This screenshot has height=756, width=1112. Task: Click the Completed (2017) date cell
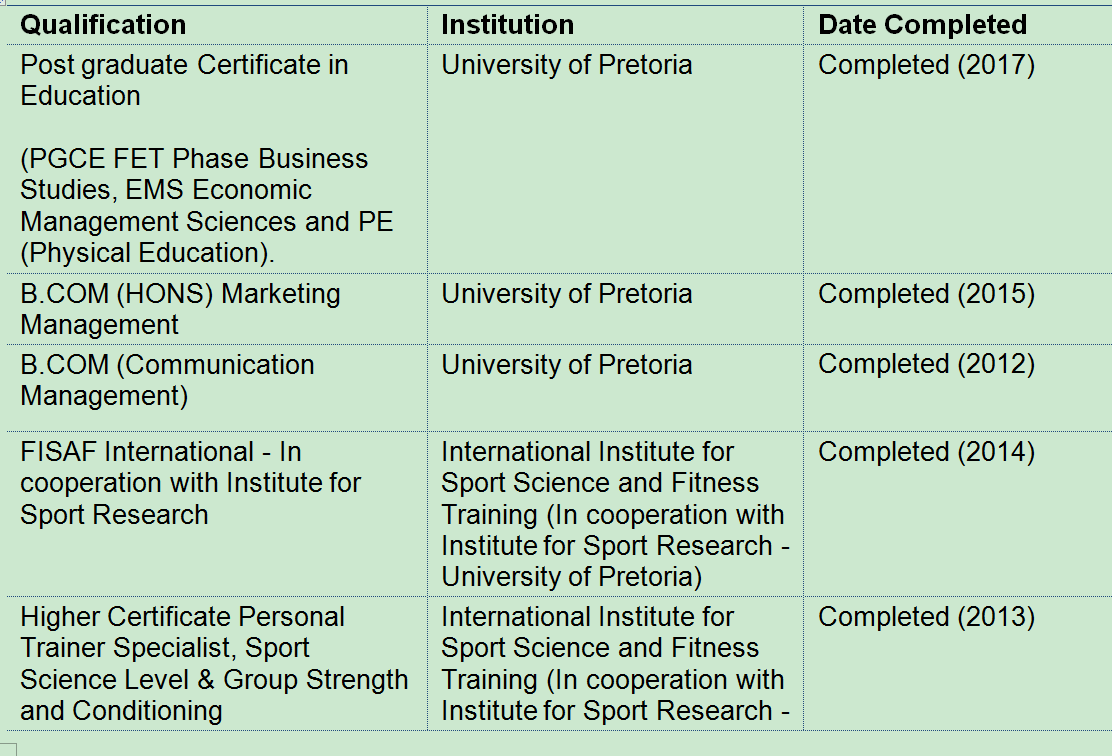coord(926,65)
